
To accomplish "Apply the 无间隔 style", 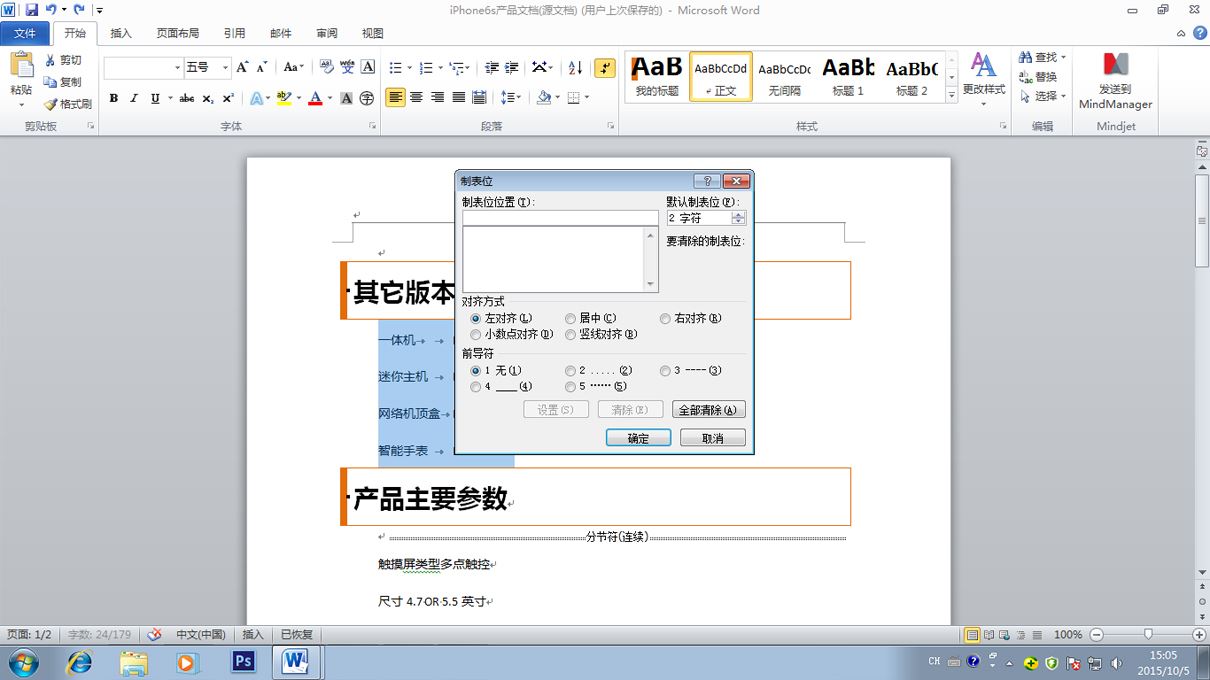I will click(x=784, y=76).
